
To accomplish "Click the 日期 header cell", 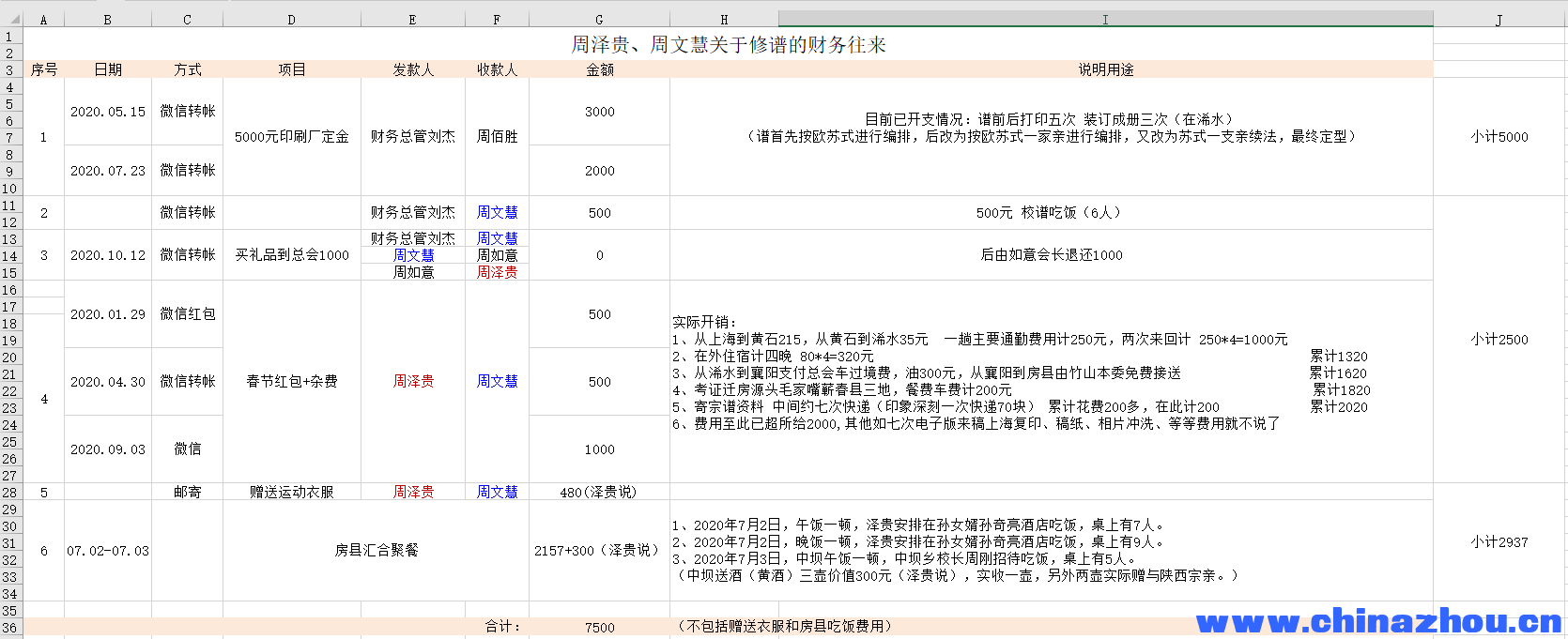I will (x=107, y=69).
